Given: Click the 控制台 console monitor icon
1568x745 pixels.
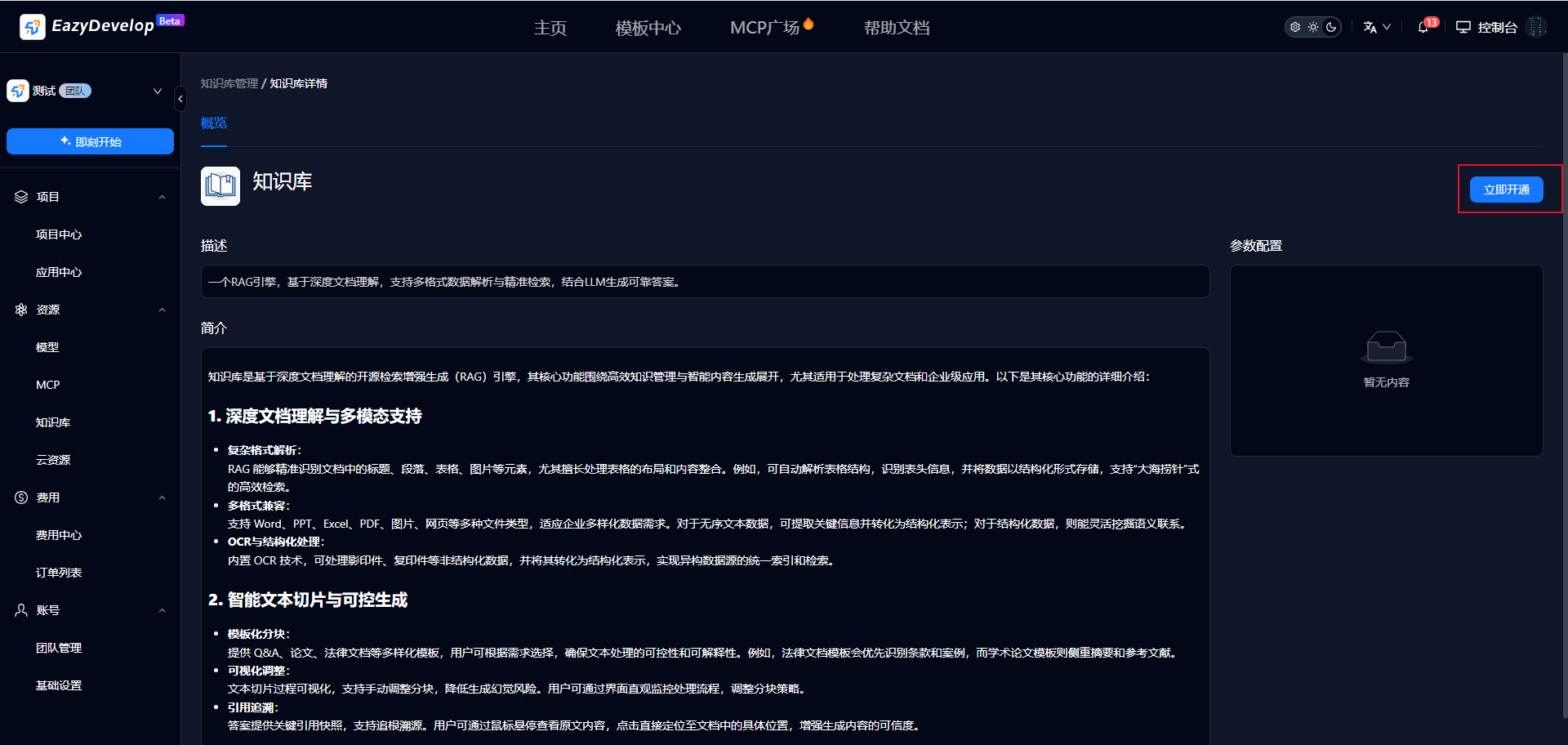Looking at the screenshot, I should pos(1463,27).
